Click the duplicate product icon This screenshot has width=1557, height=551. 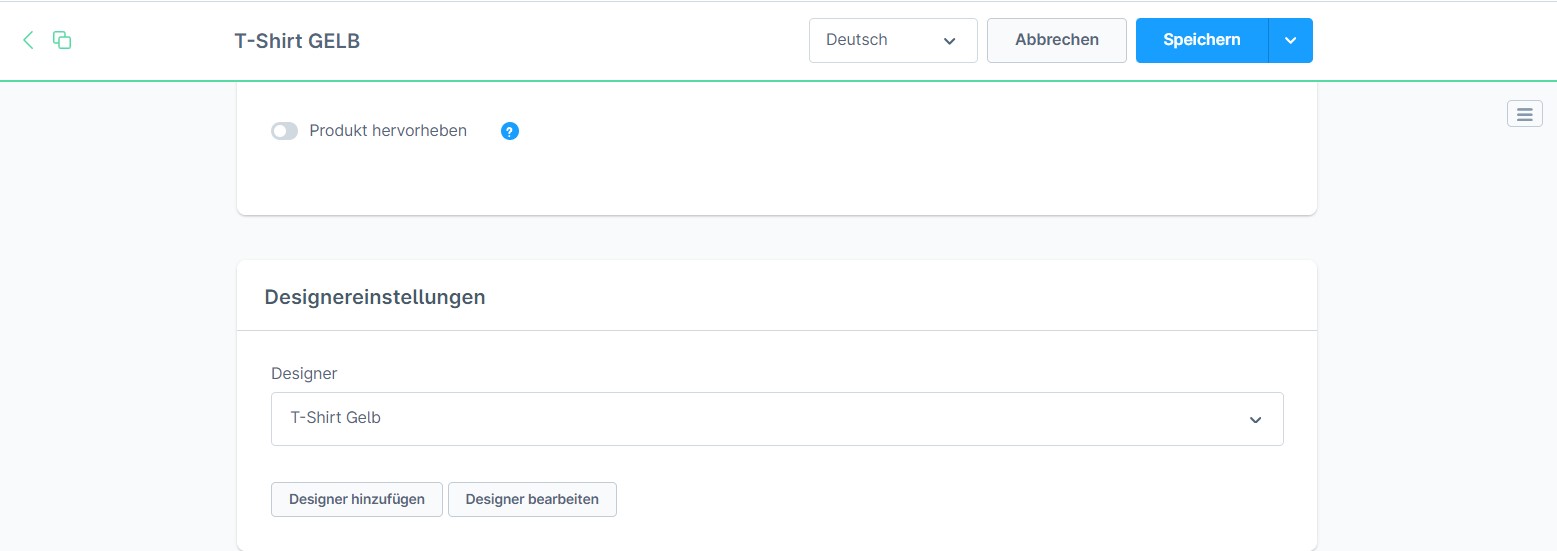(62, 40)
